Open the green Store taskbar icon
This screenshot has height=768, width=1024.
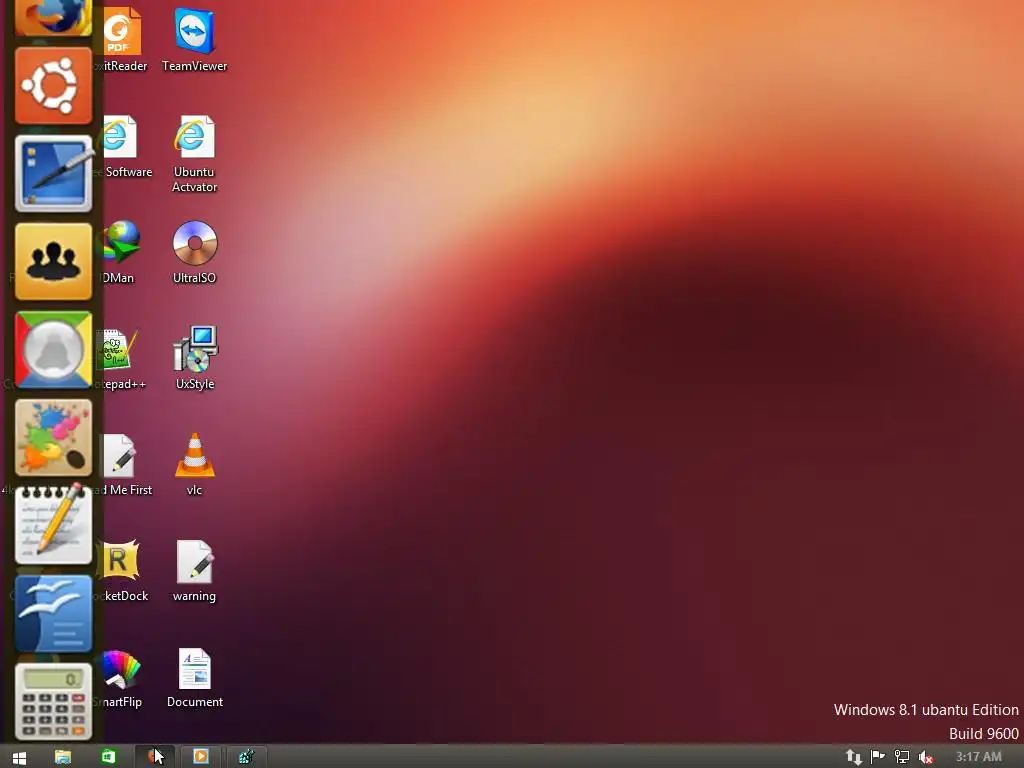click(108, 757)
